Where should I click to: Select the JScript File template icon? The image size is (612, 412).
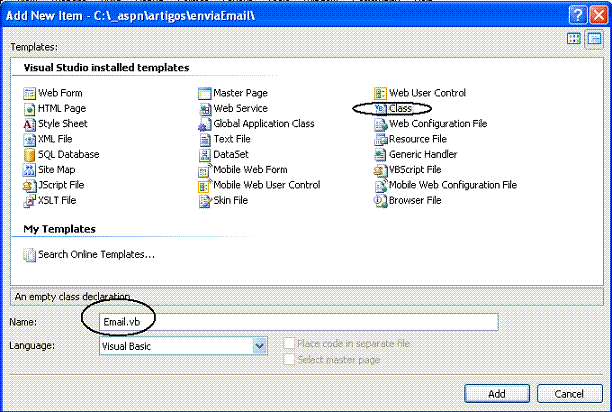[29, 185]
